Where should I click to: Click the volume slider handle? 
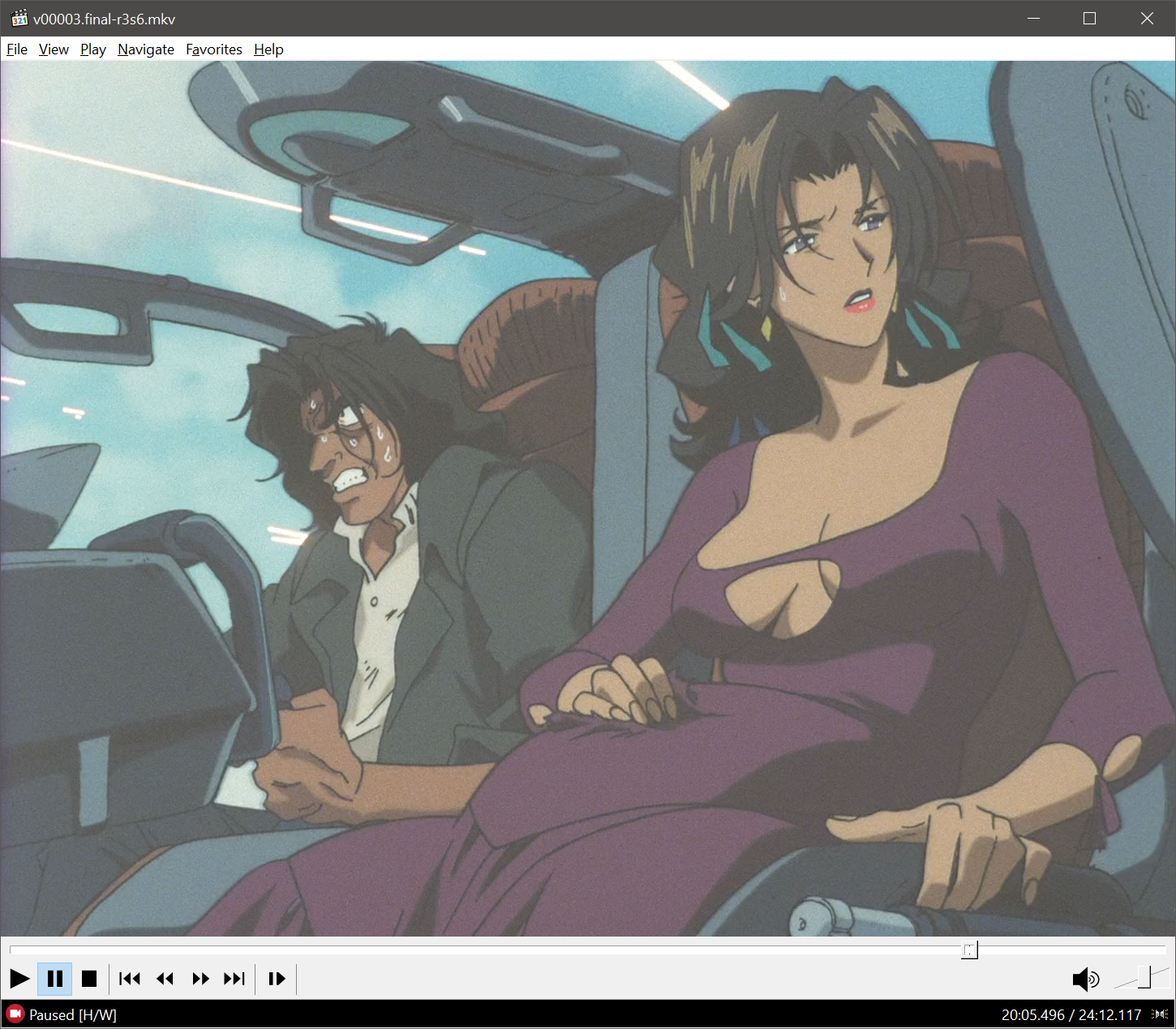(x=1144, y=977)
